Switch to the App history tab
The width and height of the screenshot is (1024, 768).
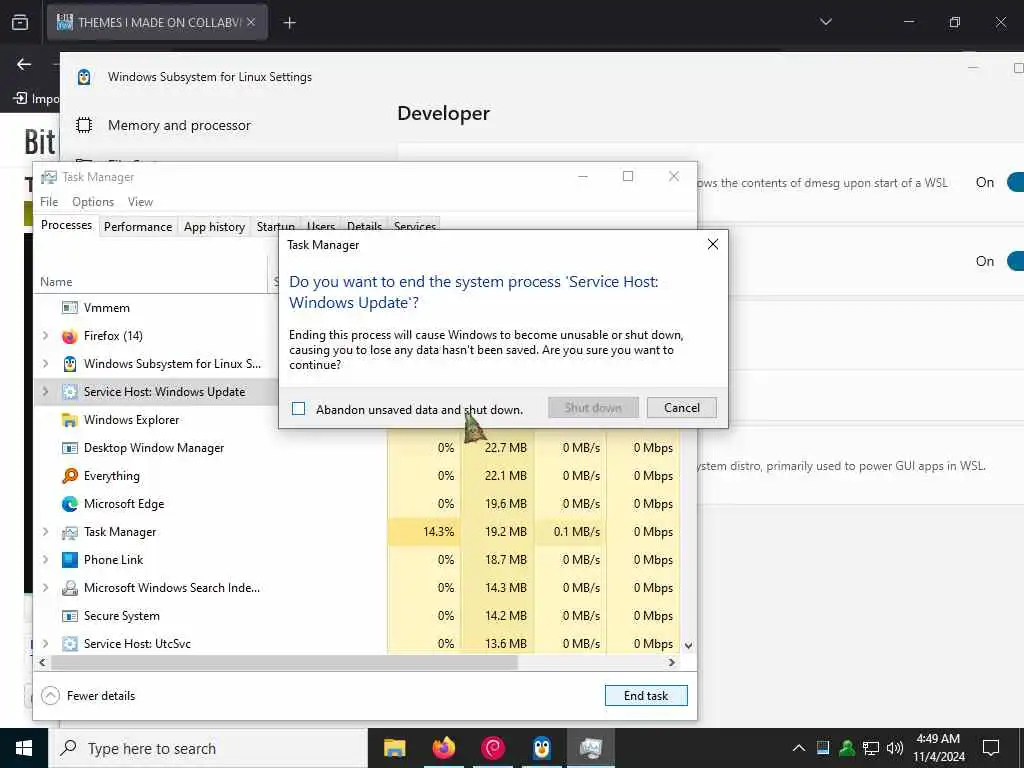pos(214,227)
